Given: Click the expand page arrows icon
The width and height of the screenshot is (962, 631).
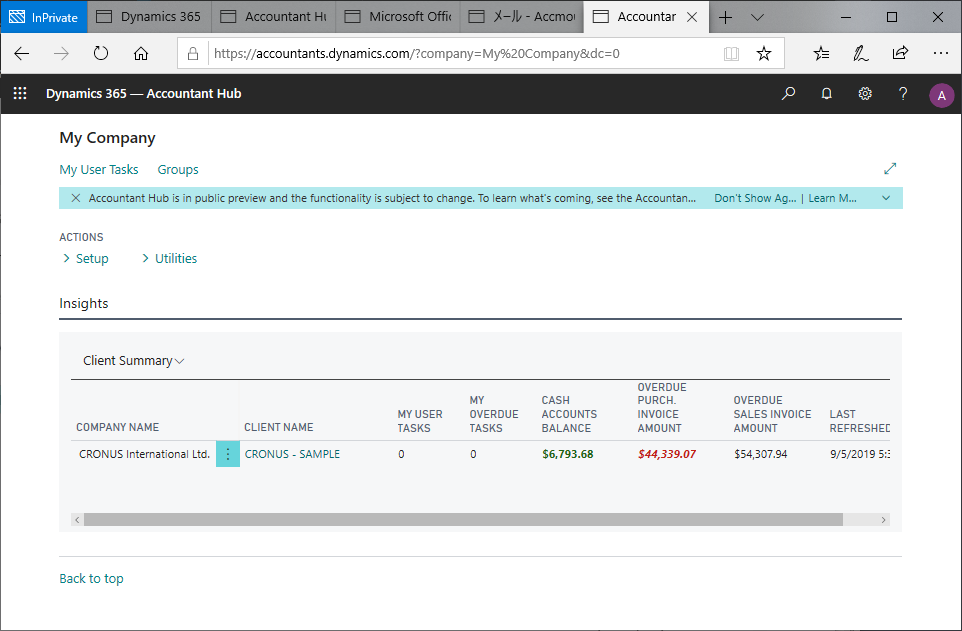Looking at the screenshot, I should (890, 168).
